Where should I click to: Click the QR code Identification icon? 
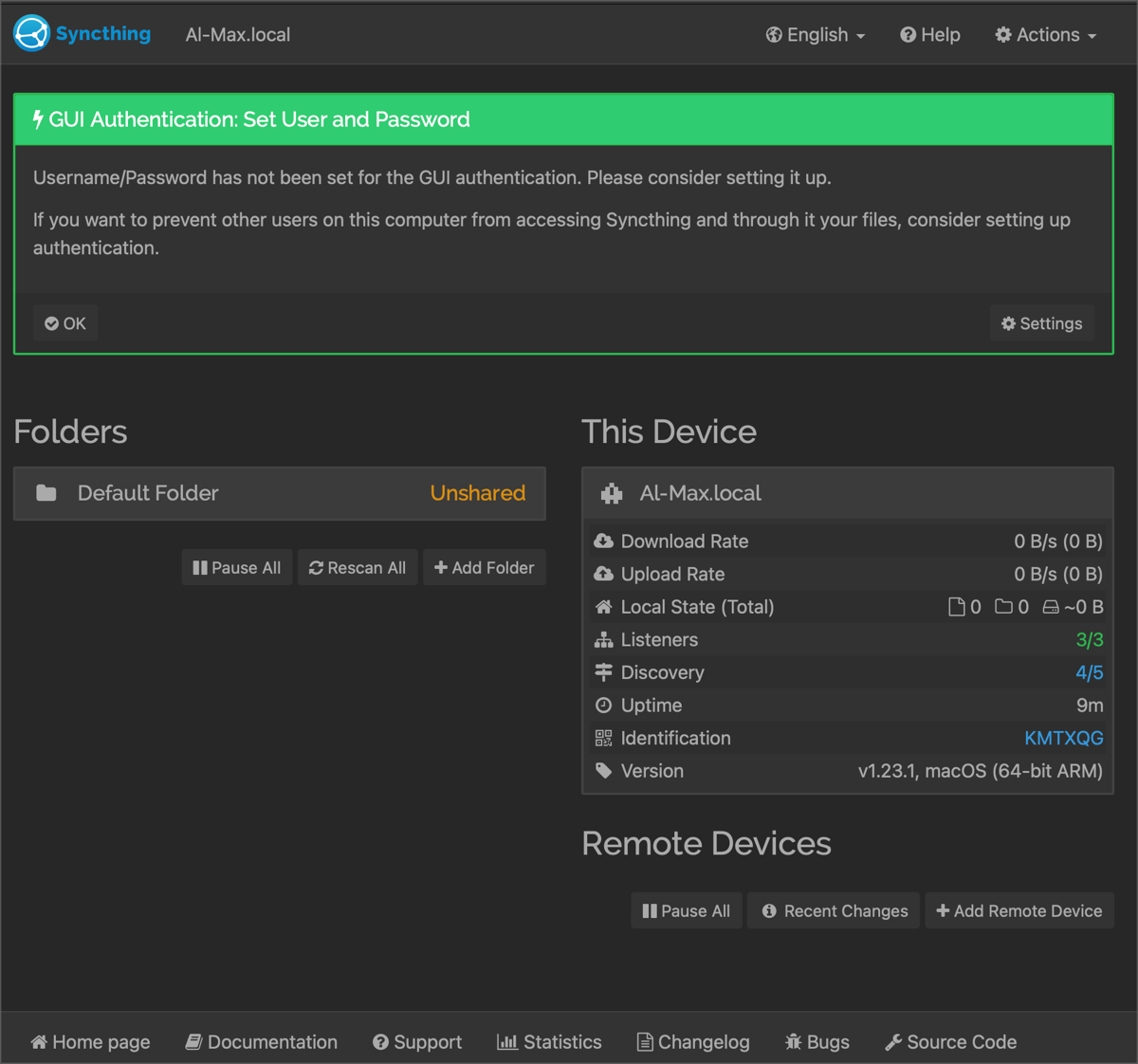[603, 739]
